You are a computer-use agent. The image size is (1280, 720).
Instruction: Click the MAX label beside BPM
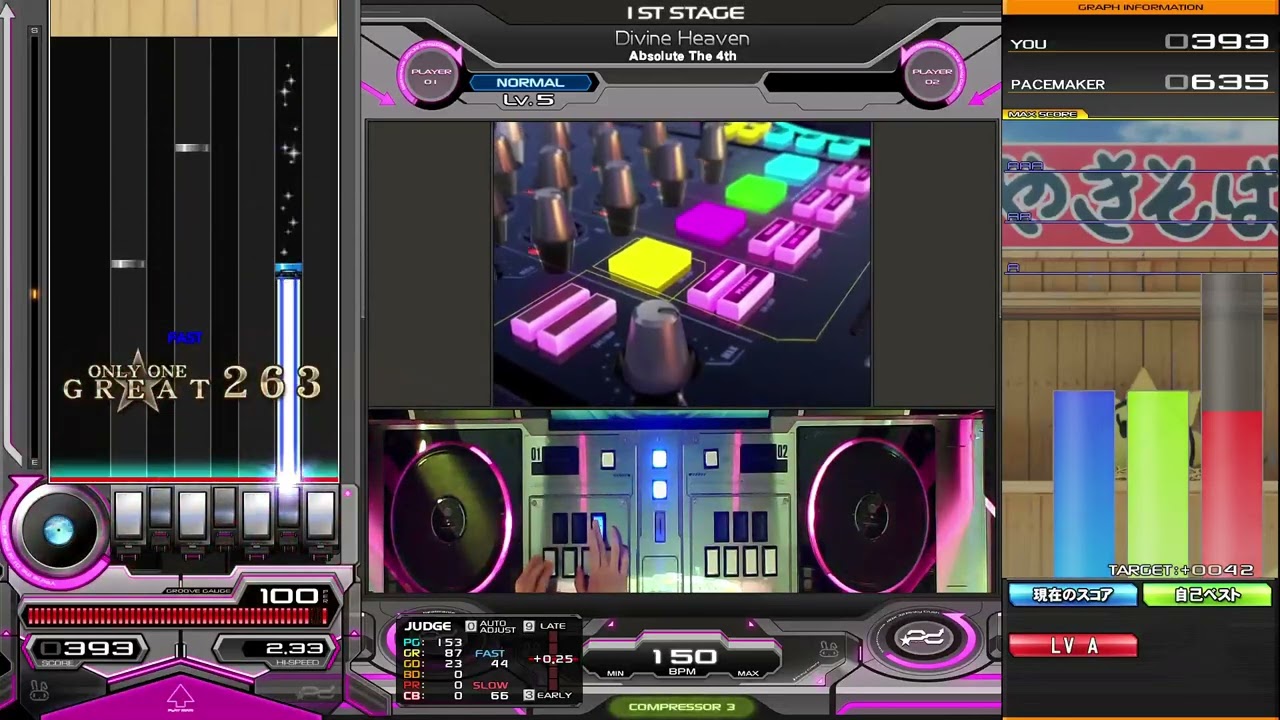click(748, 673)
